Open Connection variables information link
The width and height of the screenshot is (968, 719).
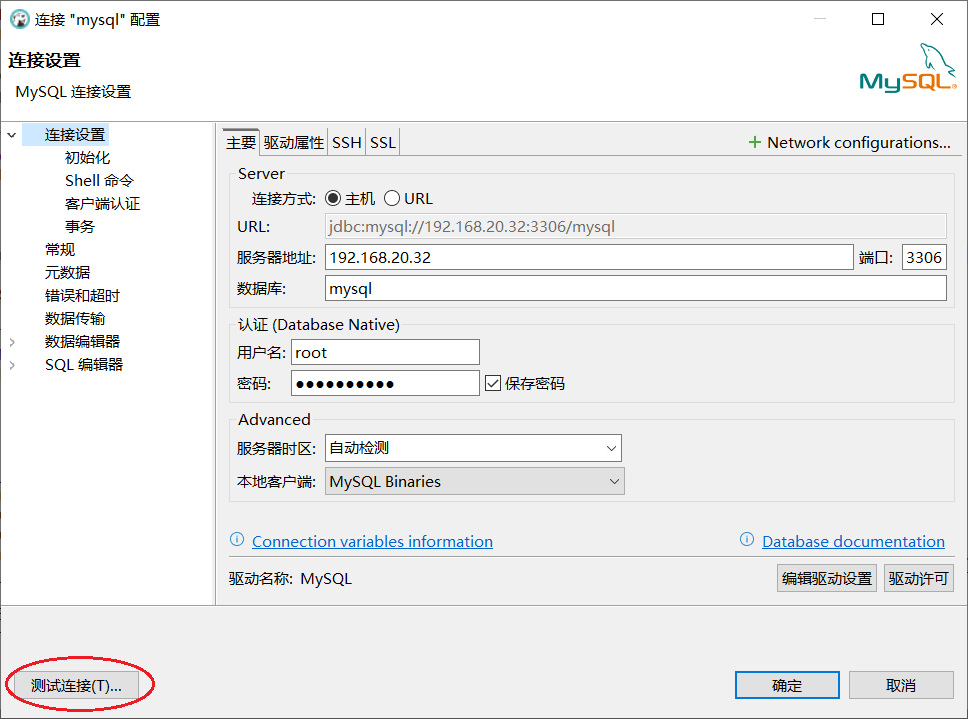click(x=372, y=541)
